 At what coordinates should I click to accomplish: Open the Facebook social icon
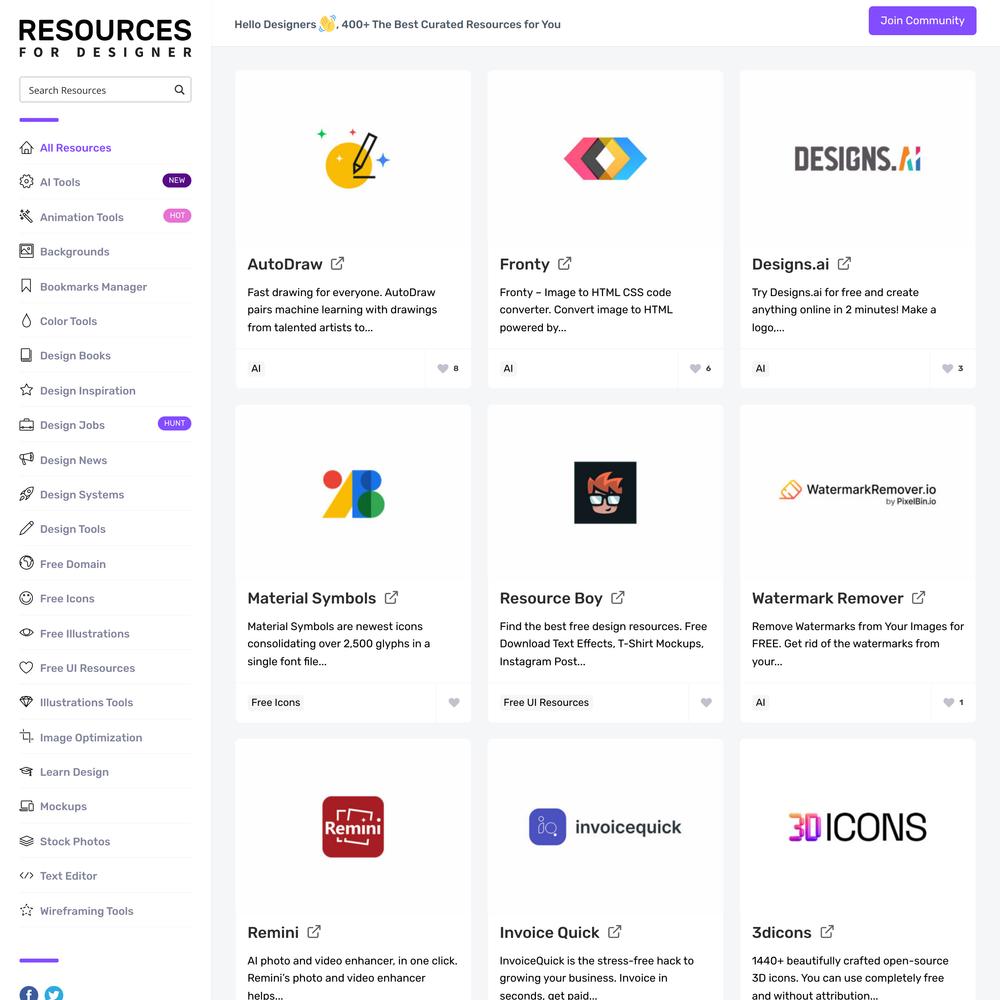pyautogui.click(x=29, y=994)
